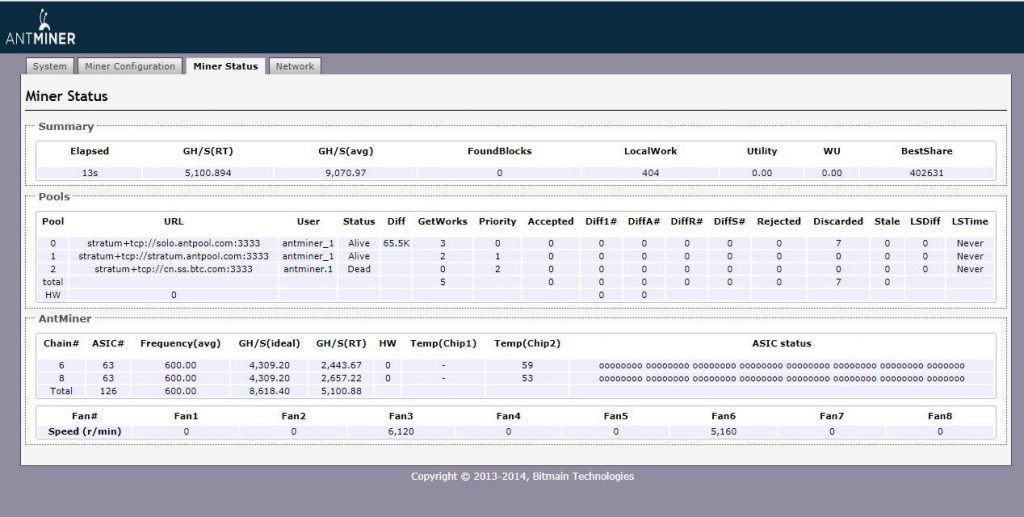1024x517 pixels.
Task: Click chain 6 ASIC status string
Action: 782,366
